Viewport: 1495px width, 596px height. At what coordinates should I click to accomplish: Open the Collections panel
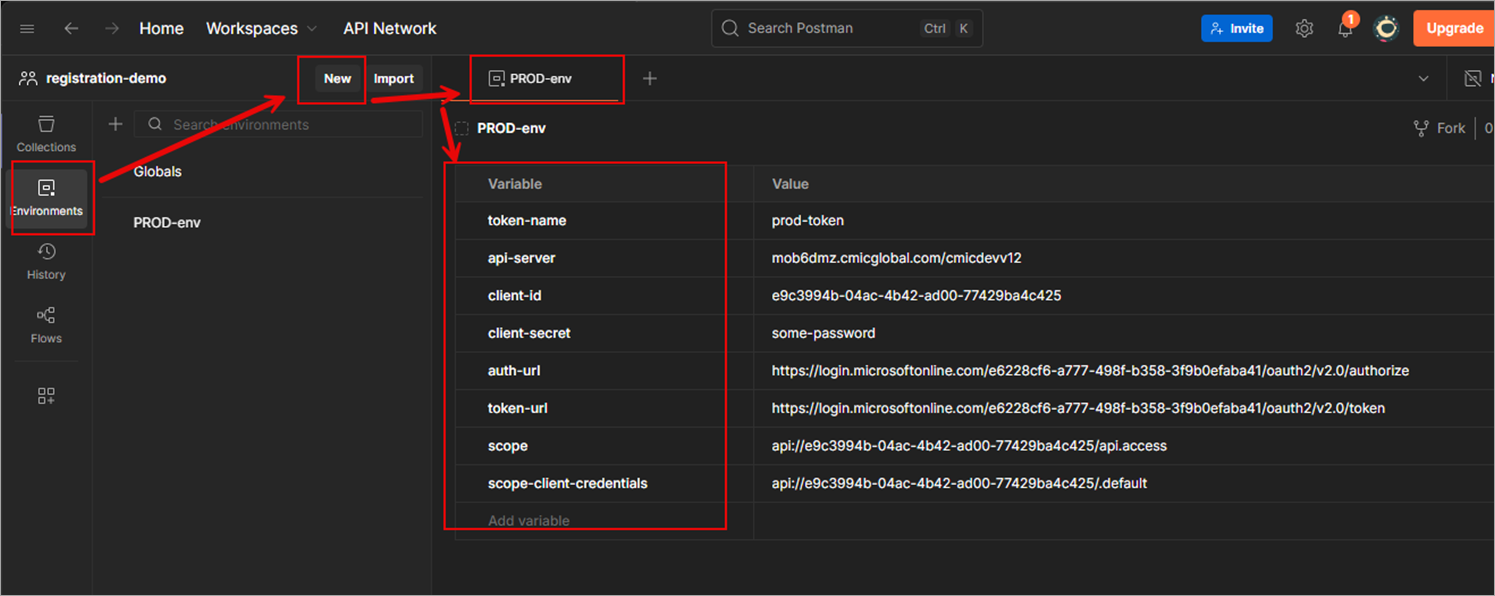(x=46, y=133)
